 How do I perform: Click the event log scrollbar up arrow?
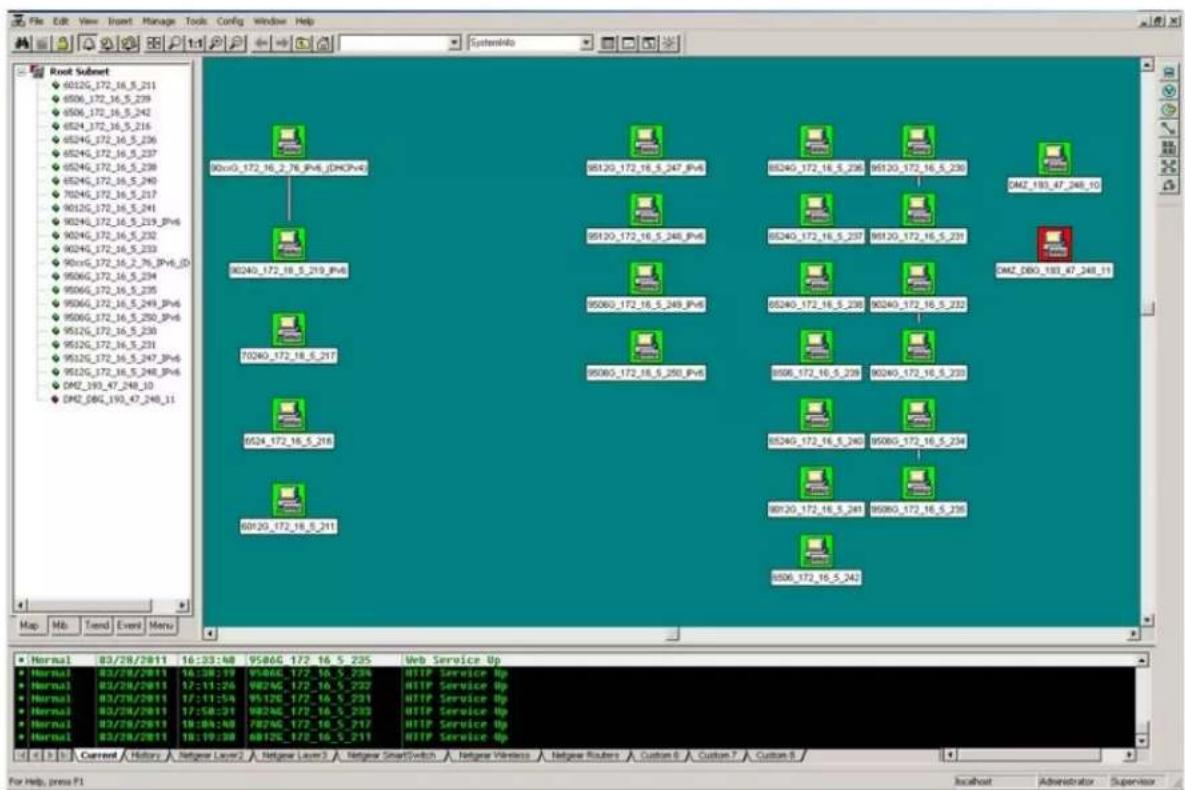point(1141,660)
